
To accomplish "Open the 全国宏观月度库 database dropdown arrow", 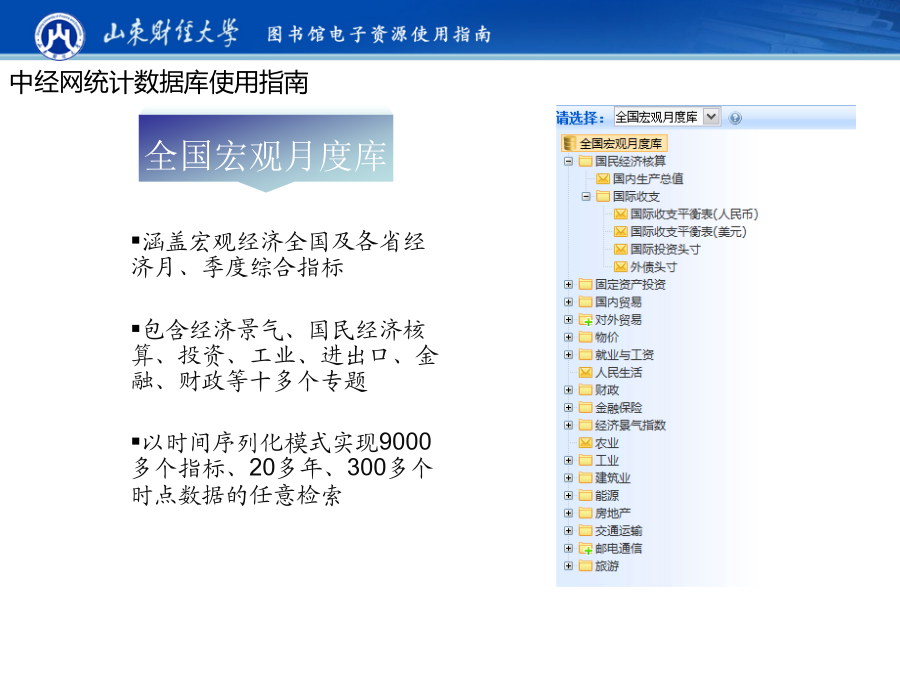I will tap(711, 117).
